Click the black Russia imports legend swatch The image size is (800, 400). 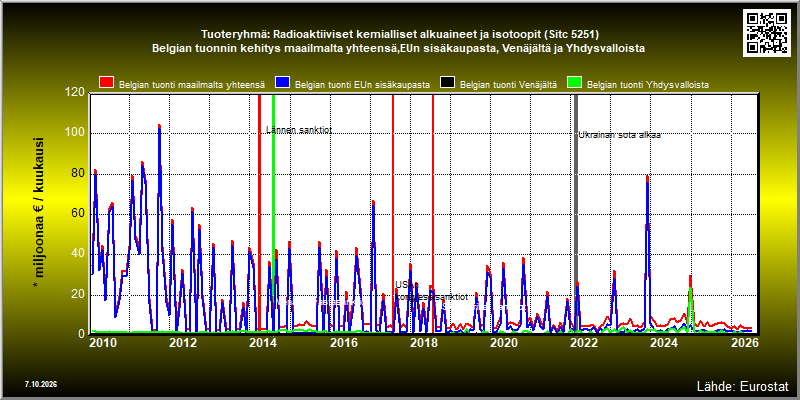click(447, 83)
